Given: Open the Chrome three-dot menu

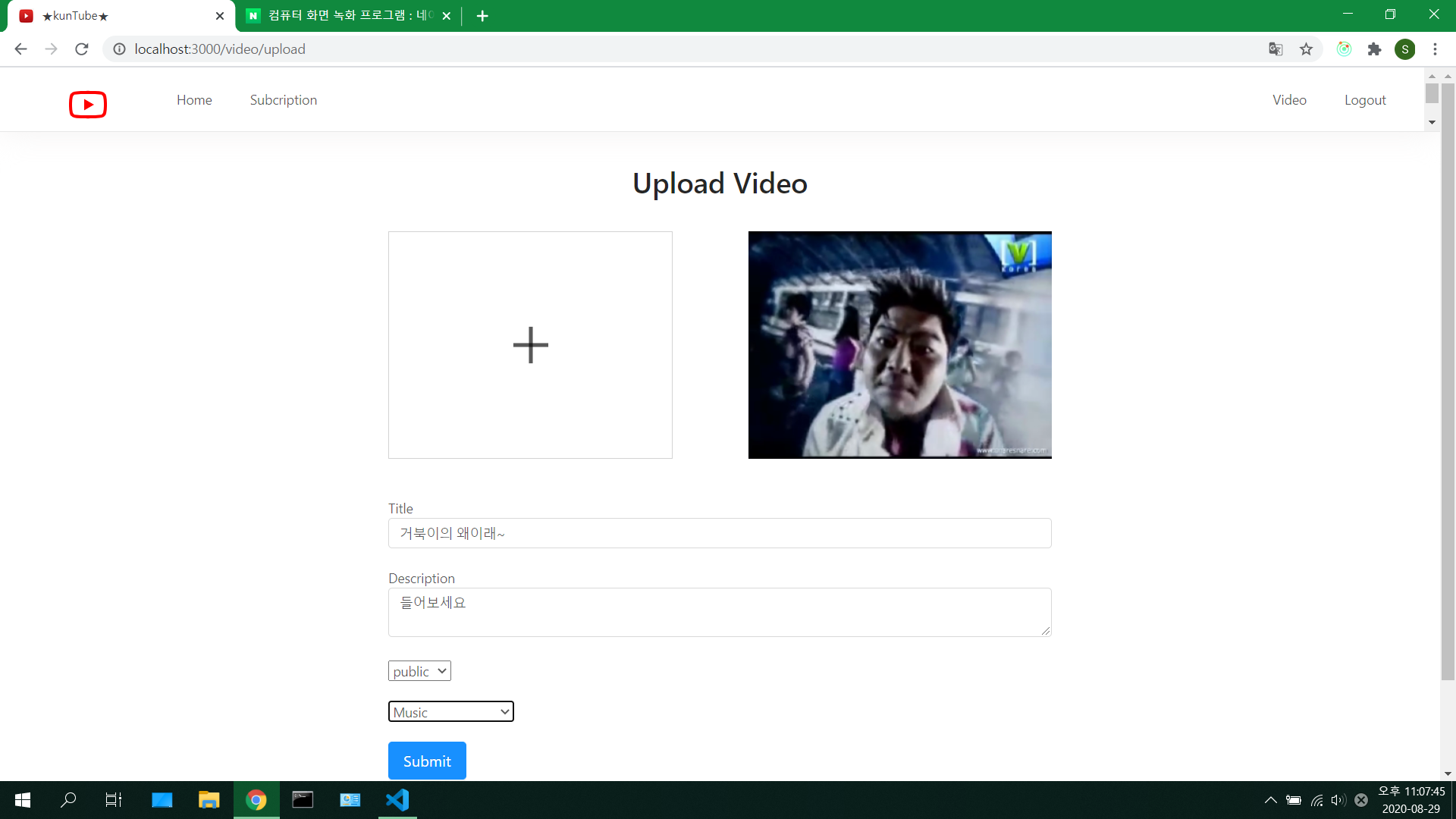Looking at the screenshot, I should coord(1435,49).
